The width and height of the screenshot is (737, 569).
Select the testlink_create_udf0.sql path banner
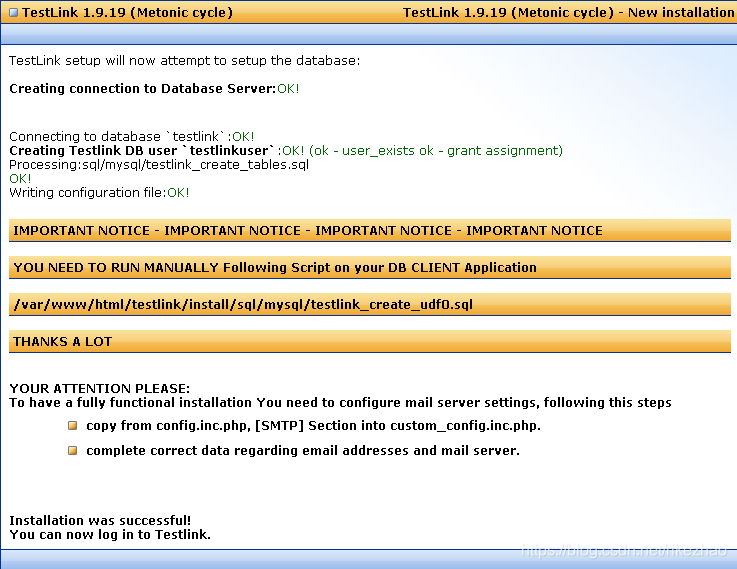(370, 305)
